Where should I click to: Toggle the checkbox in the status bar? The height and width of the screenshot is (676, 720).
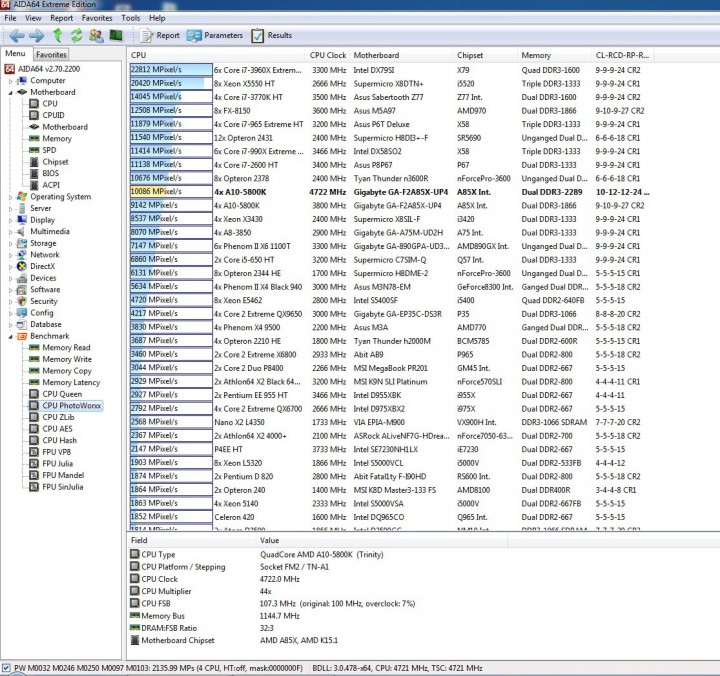[6, 668]
